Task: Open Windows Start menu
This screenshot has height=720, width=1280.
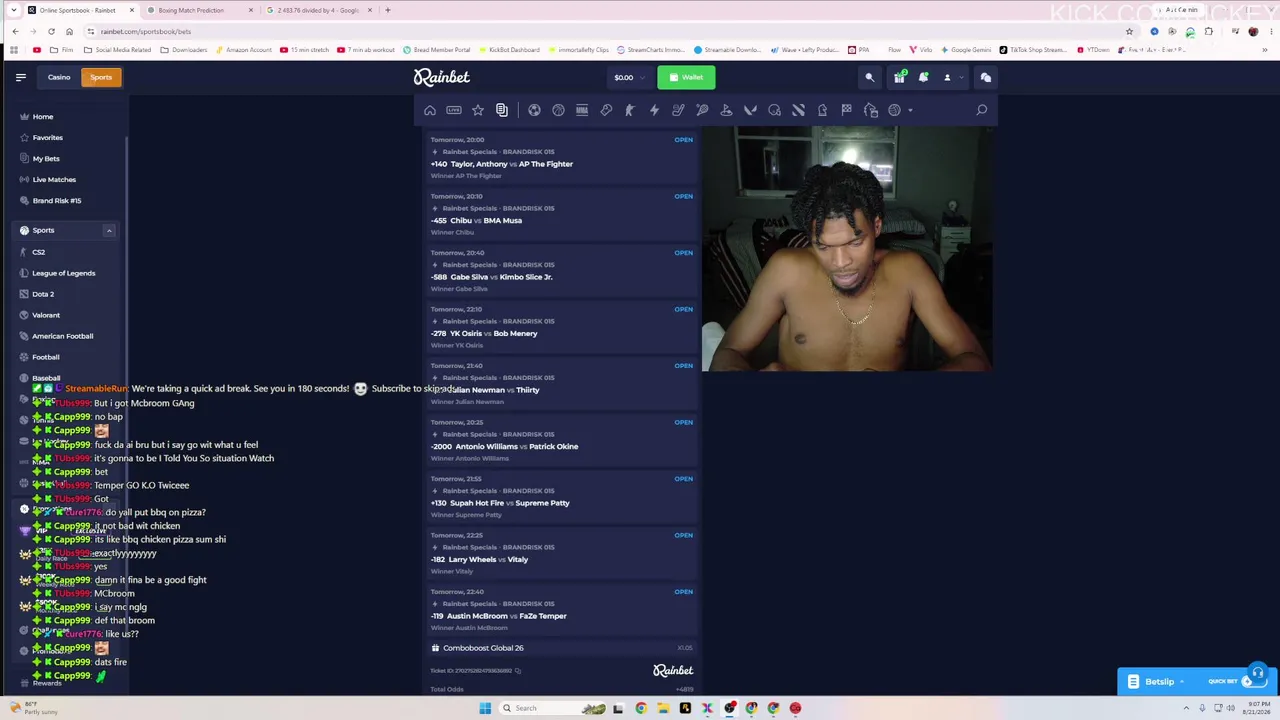Action: pos(485,708)
